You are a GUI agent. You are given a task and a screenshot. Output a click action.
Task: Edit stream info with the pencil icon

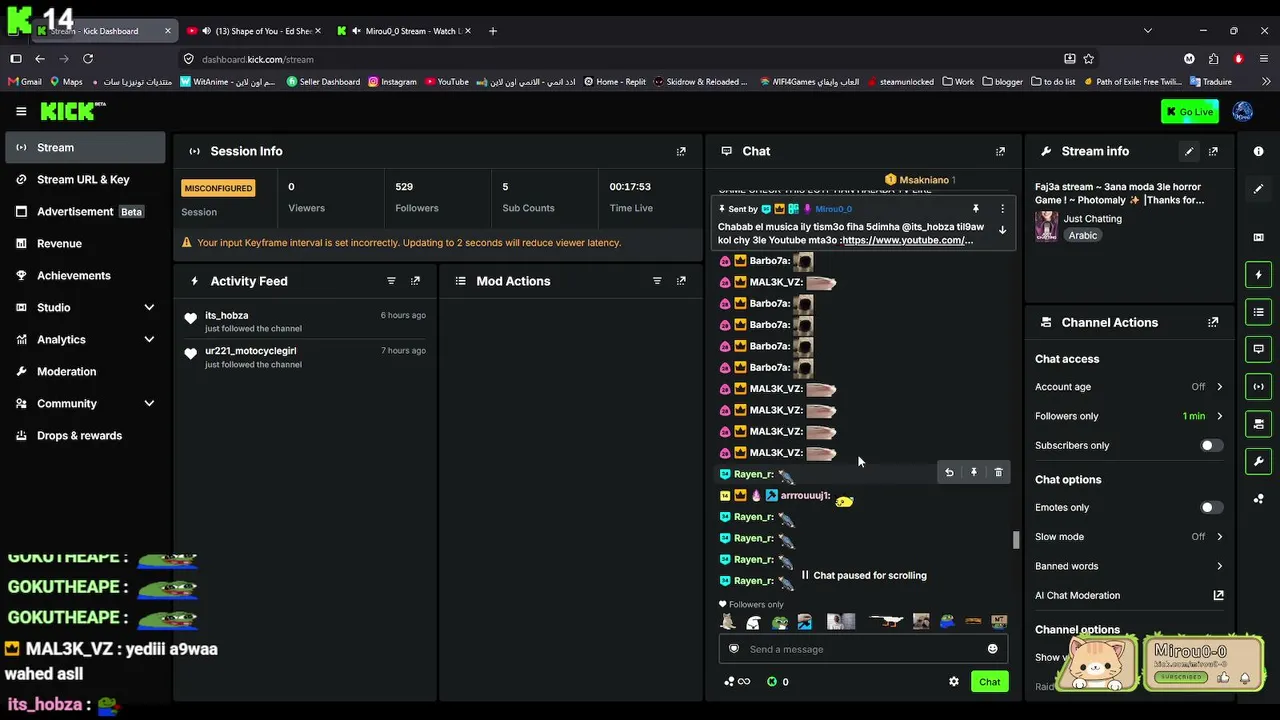1189,151
